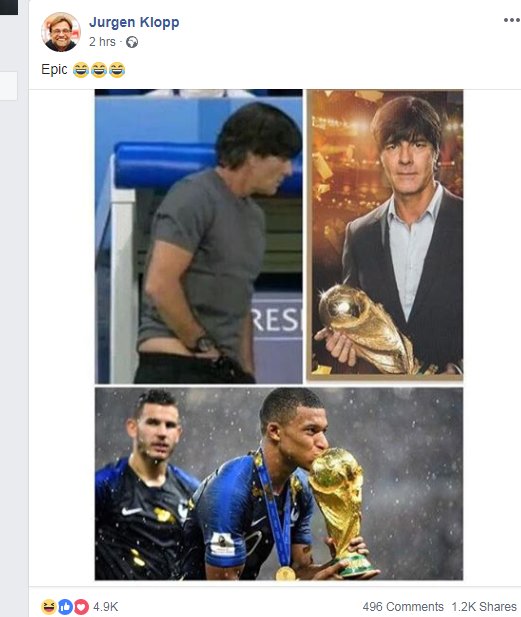
Task: Open the photo of man in gray t-shirt
Action: tap(199, 236)
